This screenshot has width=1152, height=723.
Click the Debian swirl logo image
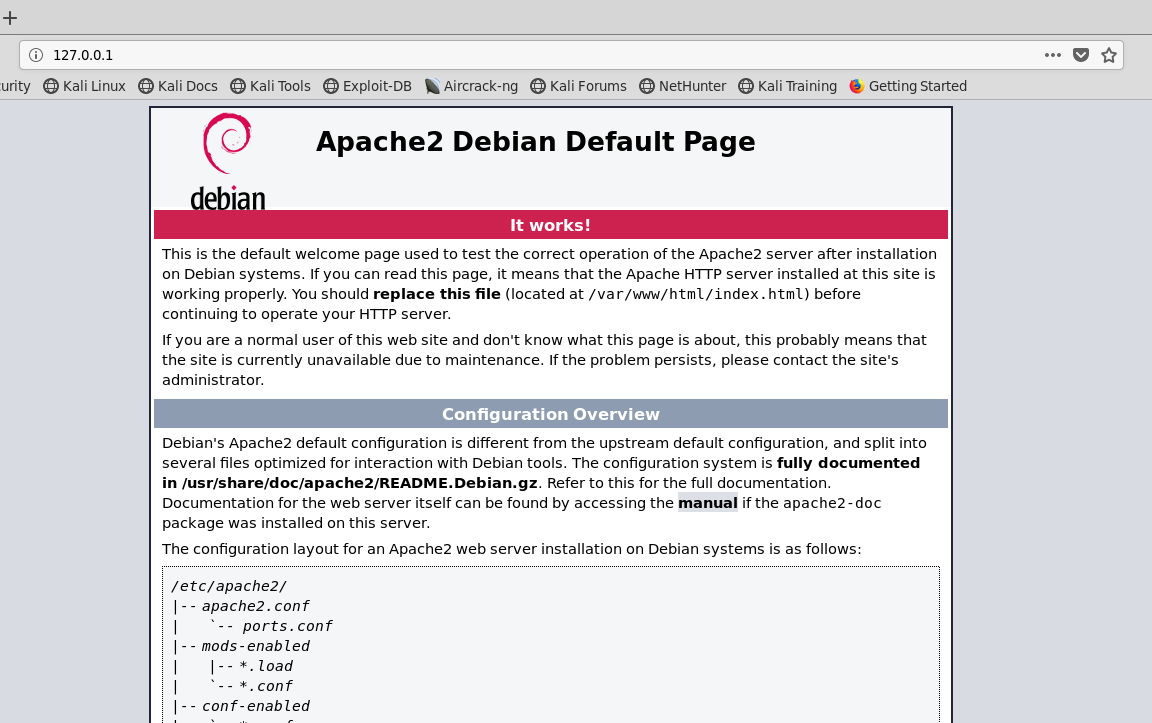pos(228,162)
